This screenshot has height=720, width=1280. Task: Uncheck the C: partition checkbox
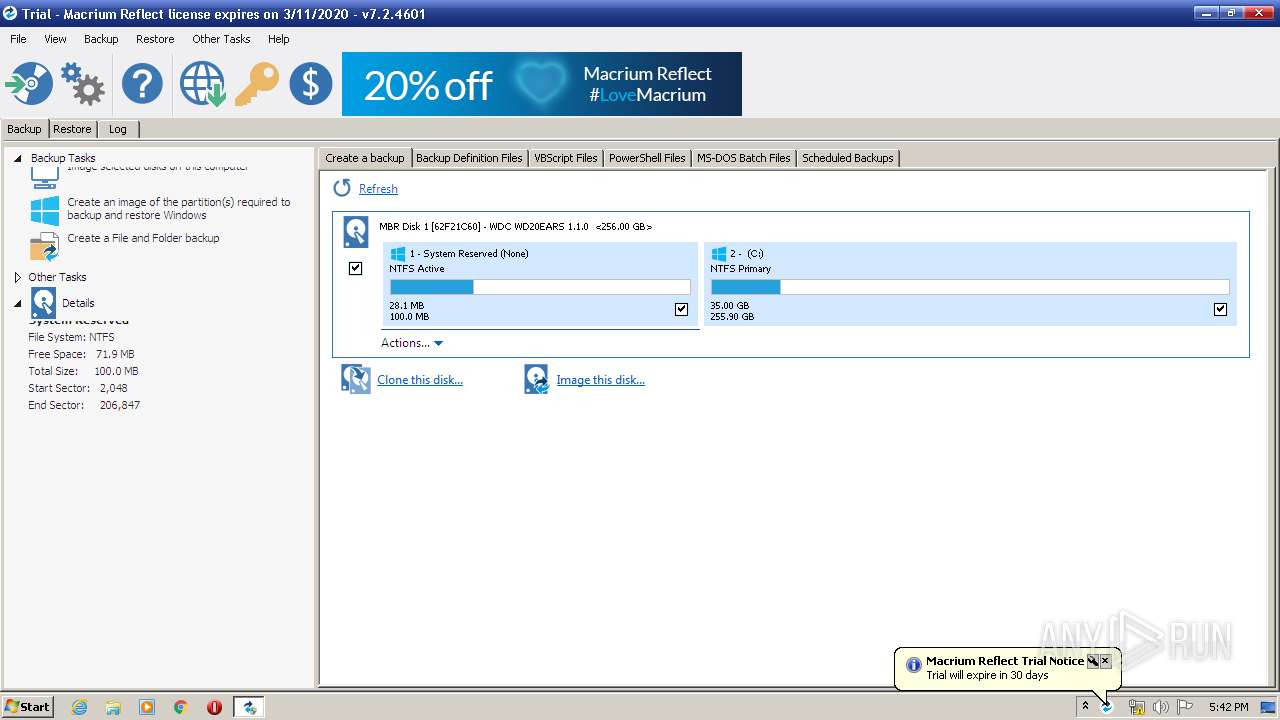[1220, 309]
